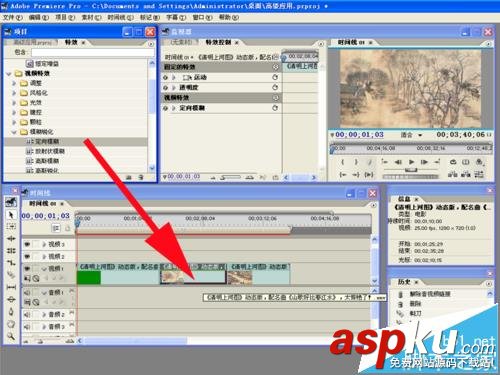500x375 pixels.
Task: Open the 窗口 menu
Action: (202, 17)
